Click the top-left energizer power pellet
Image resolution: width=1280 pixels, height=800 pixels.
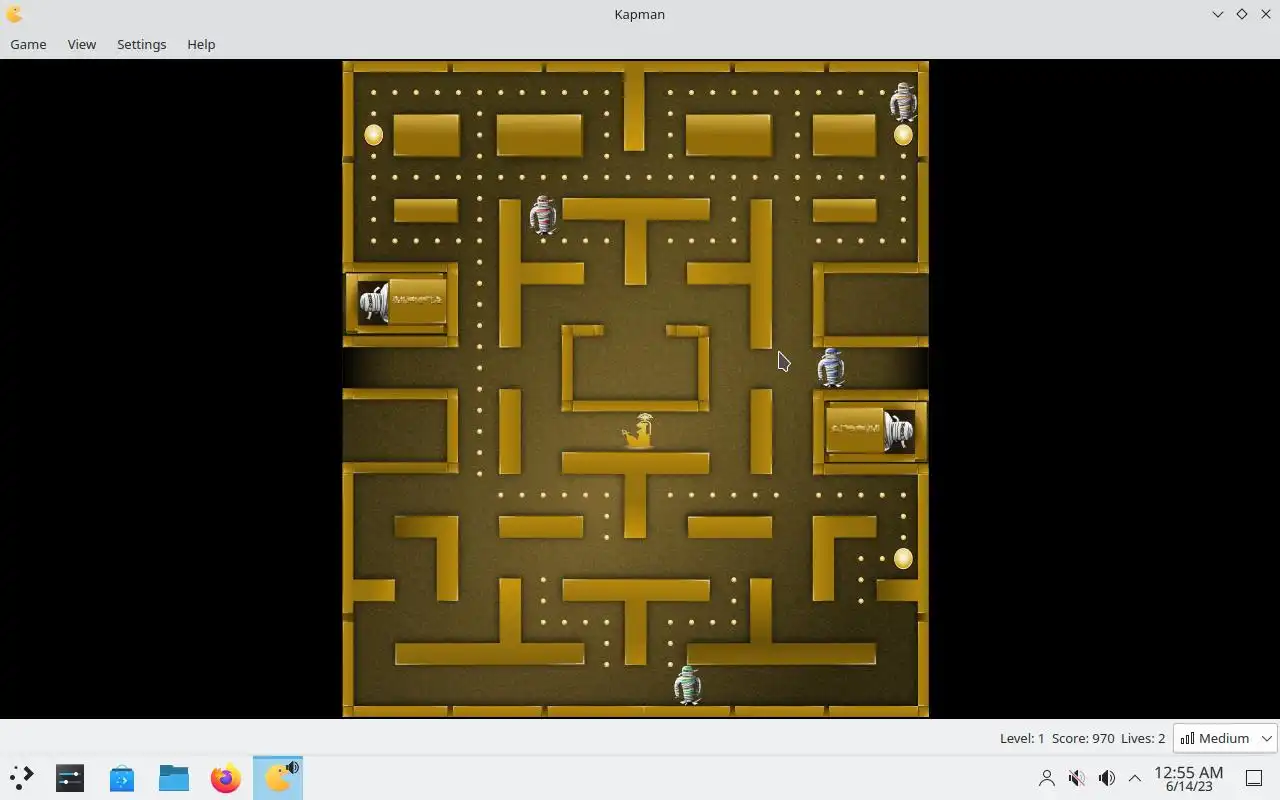click(373, 134)
